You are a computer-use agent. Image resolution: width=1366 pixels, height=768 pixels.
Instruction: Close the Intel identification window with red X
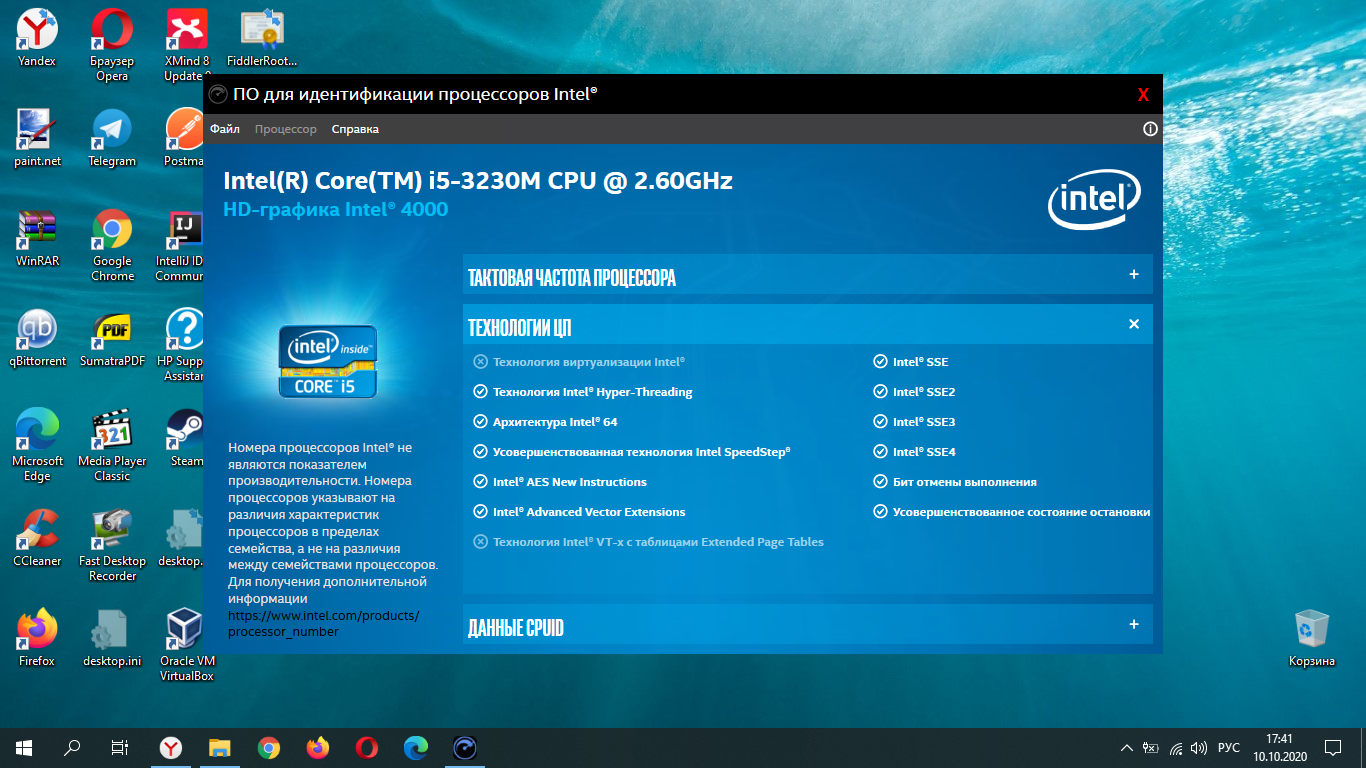[x=1143, y=95]
